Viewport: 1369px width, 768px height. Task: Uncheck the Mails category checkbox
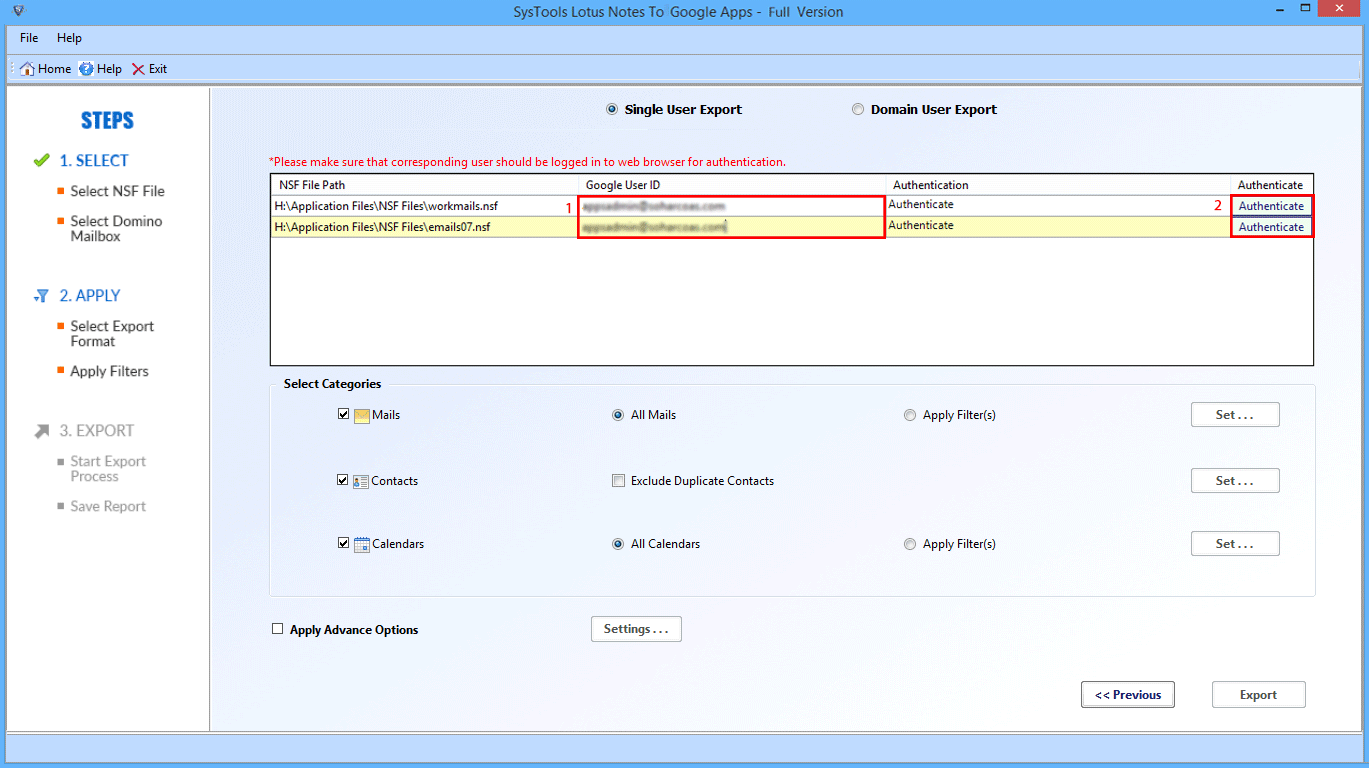pyautogui.click(x=343, y=414)
